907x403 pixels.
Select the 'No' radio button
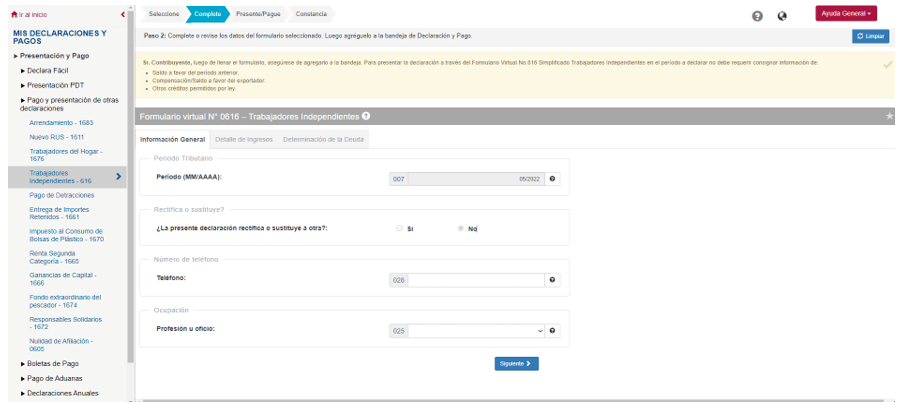(461, 228)
